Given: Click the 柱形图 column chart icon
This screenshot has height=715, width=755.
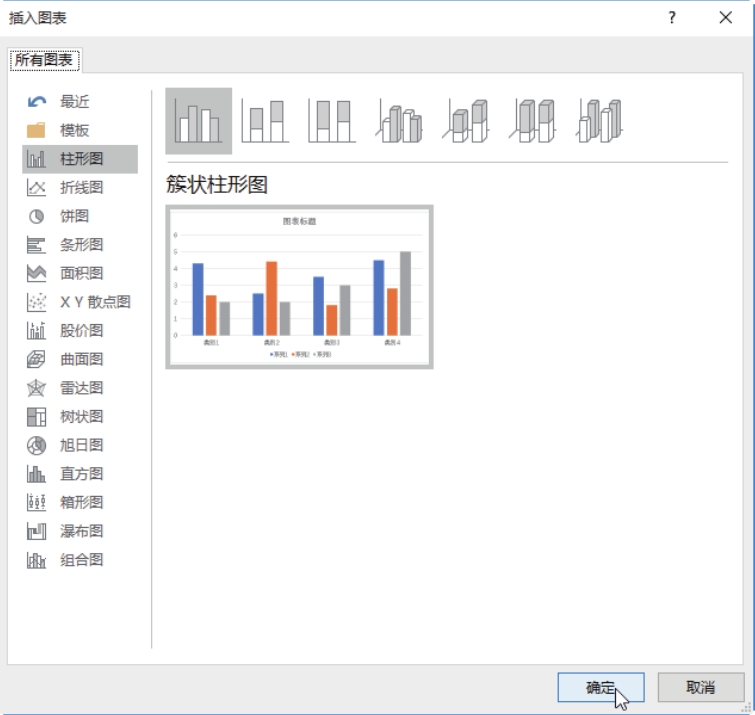Looking at the screenshot, I should tap(36, 159).
